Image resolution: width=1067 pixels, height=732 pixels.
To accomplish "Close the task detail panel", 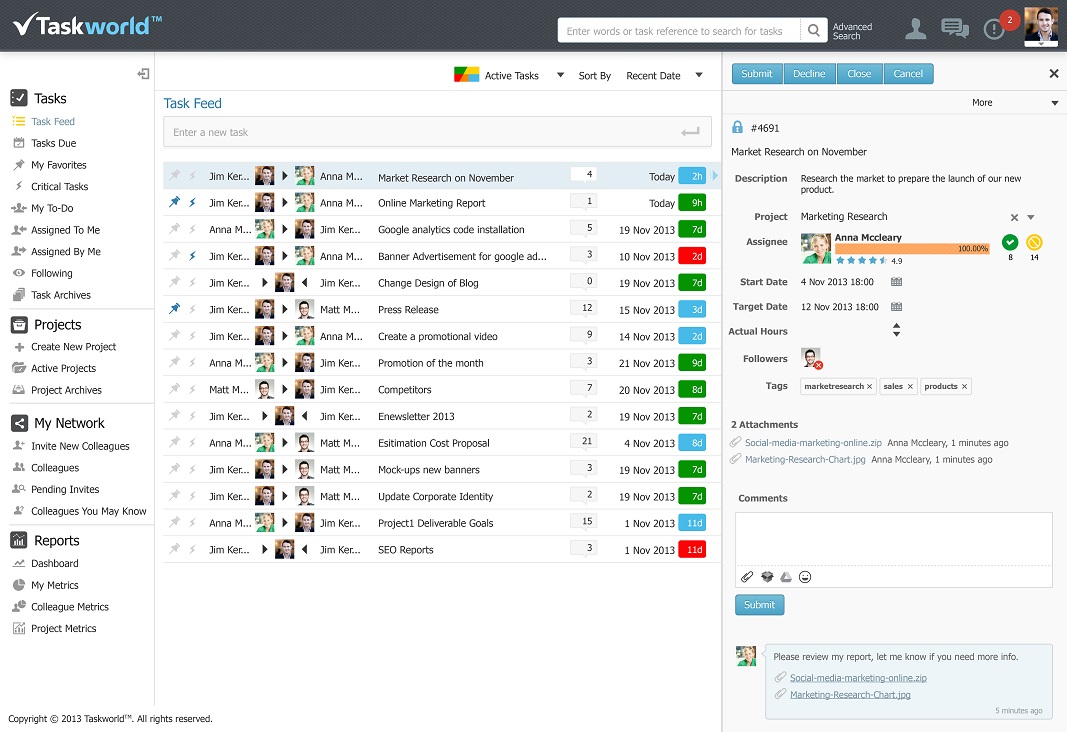I will tap(1053, 73).
